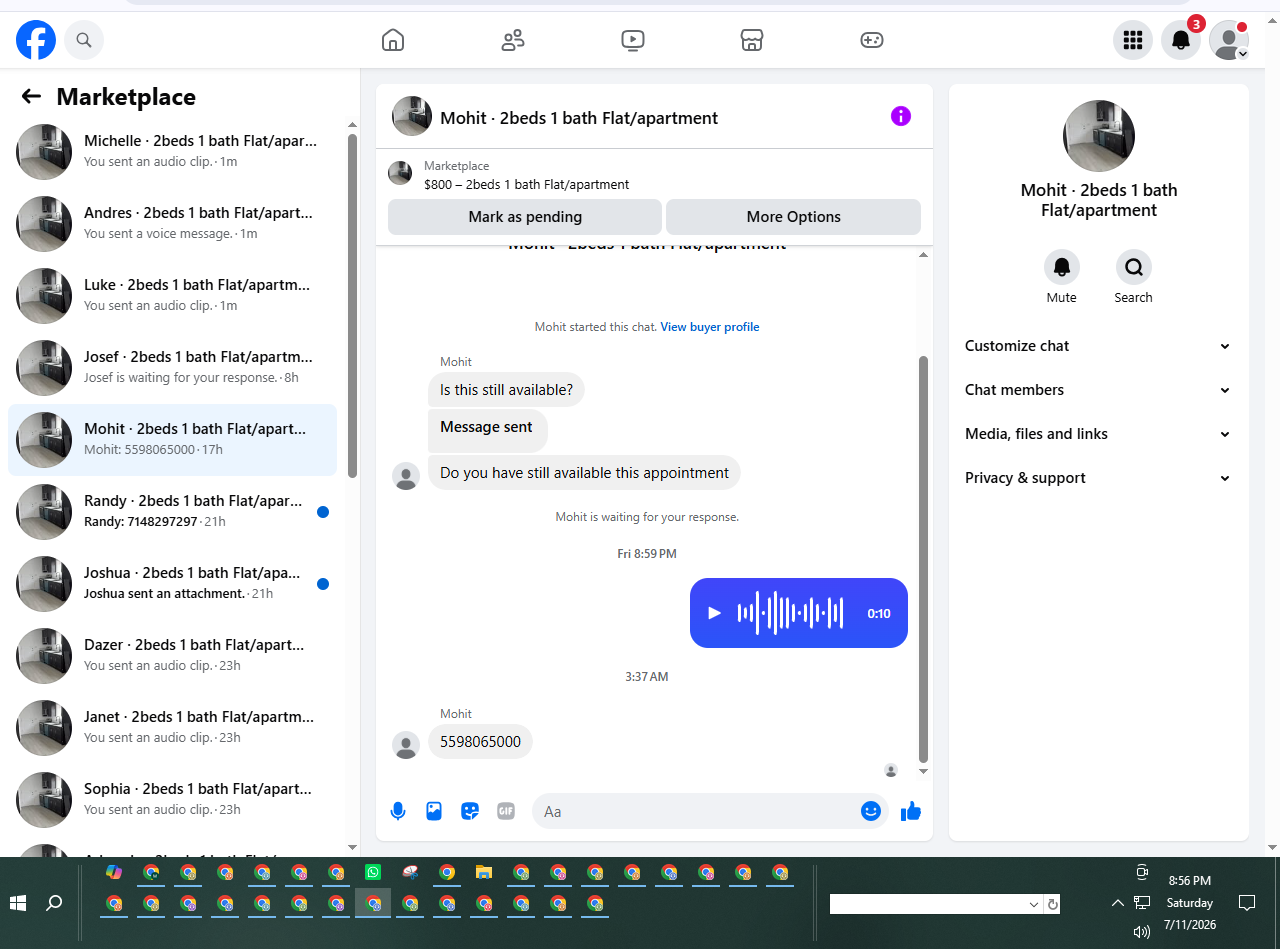Go to the Home feed icon
This screenshot has height=949, width=1280.
[x=393, y=40]
